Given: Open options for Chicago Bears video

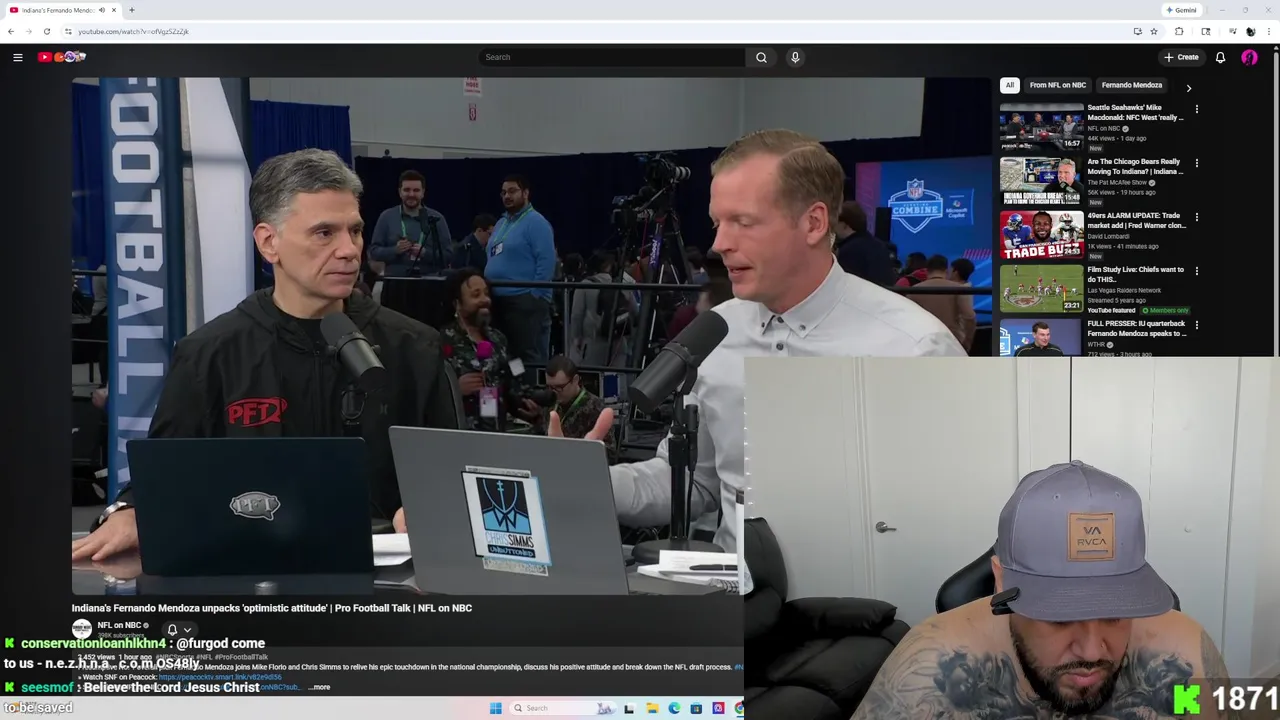Looking at the screenshot, I should tap(1196, 163).
